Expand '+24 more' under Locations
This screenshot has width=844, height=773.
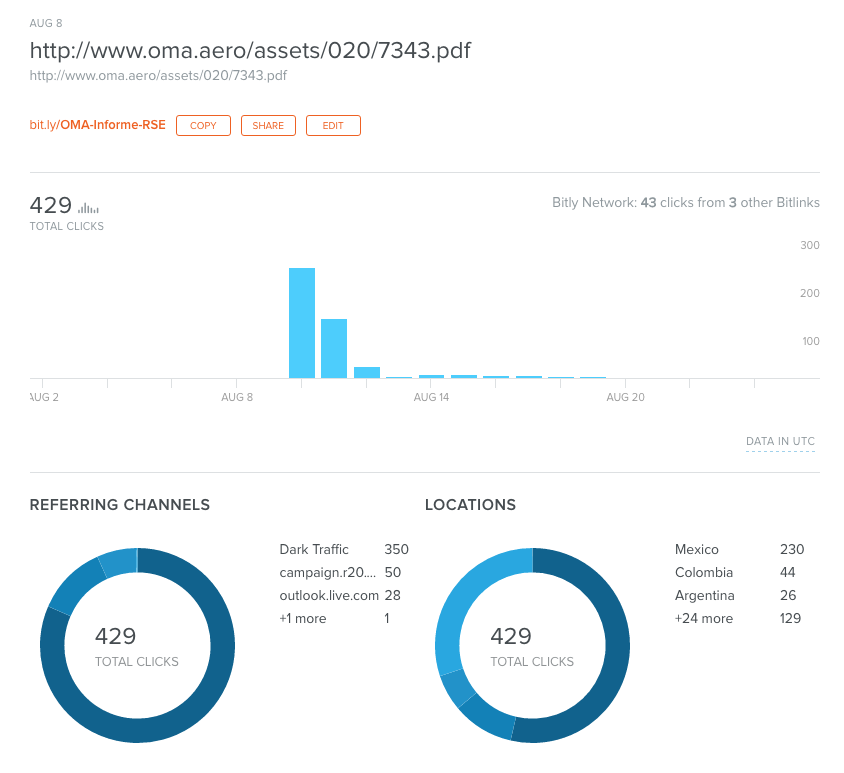[x=704, y=618]
